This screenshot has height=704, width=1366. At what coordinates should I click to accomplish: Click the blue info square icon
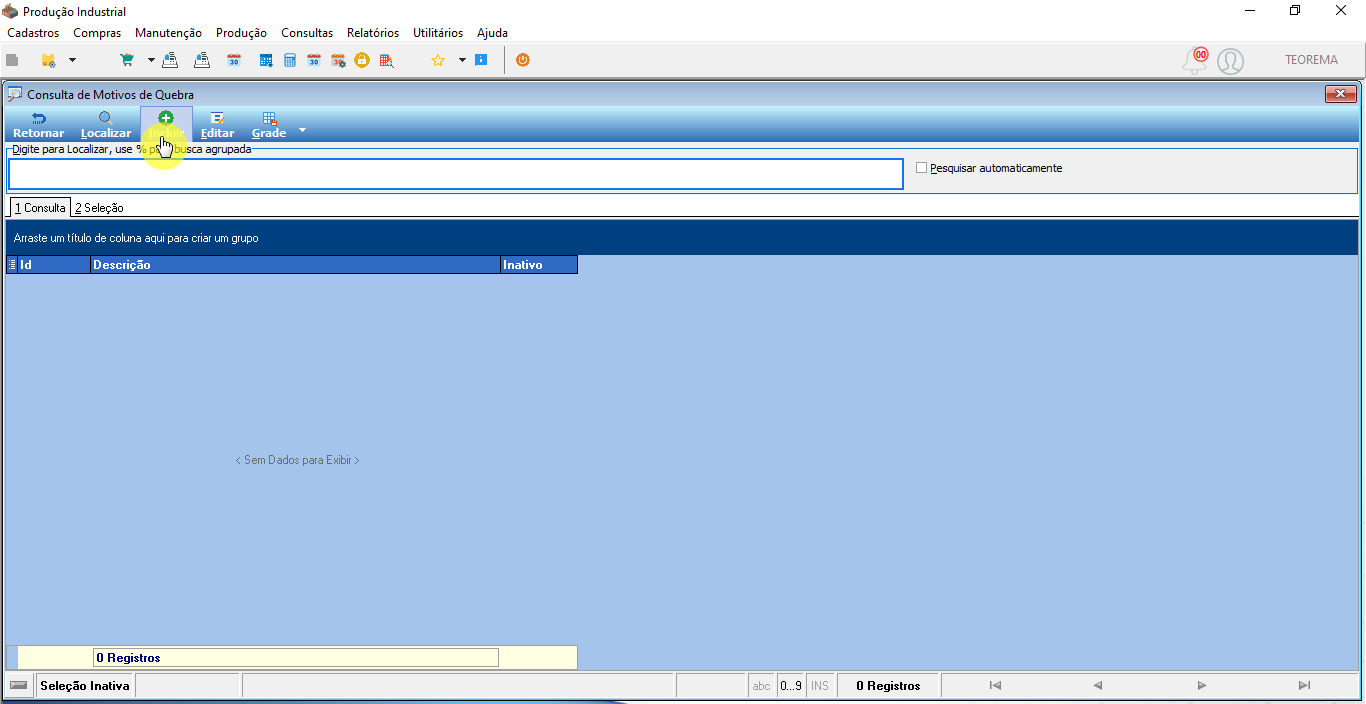(x=481, y=60)
